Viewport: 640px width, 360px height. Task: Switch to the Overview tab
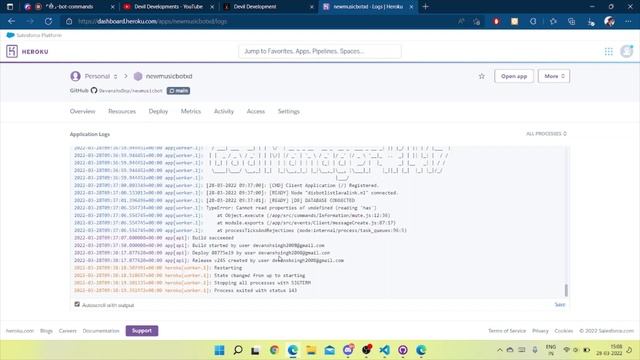[82, 111]
